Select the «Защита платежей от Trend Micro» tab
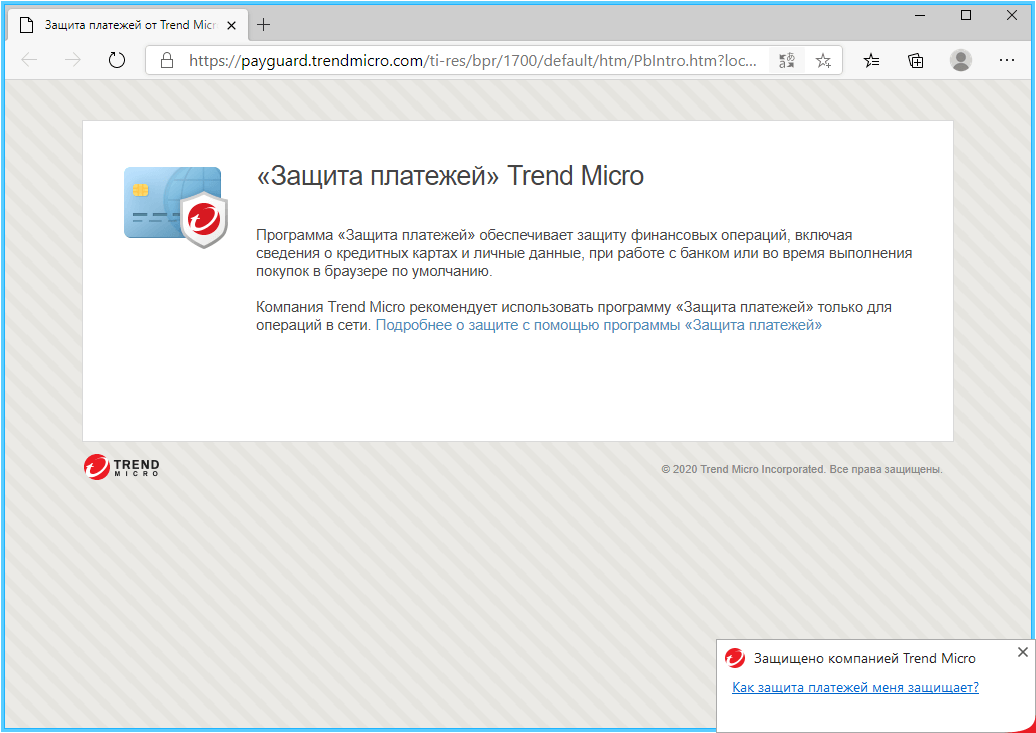Viewport: 1036px width, 733px height. click(x=128, y=25)
